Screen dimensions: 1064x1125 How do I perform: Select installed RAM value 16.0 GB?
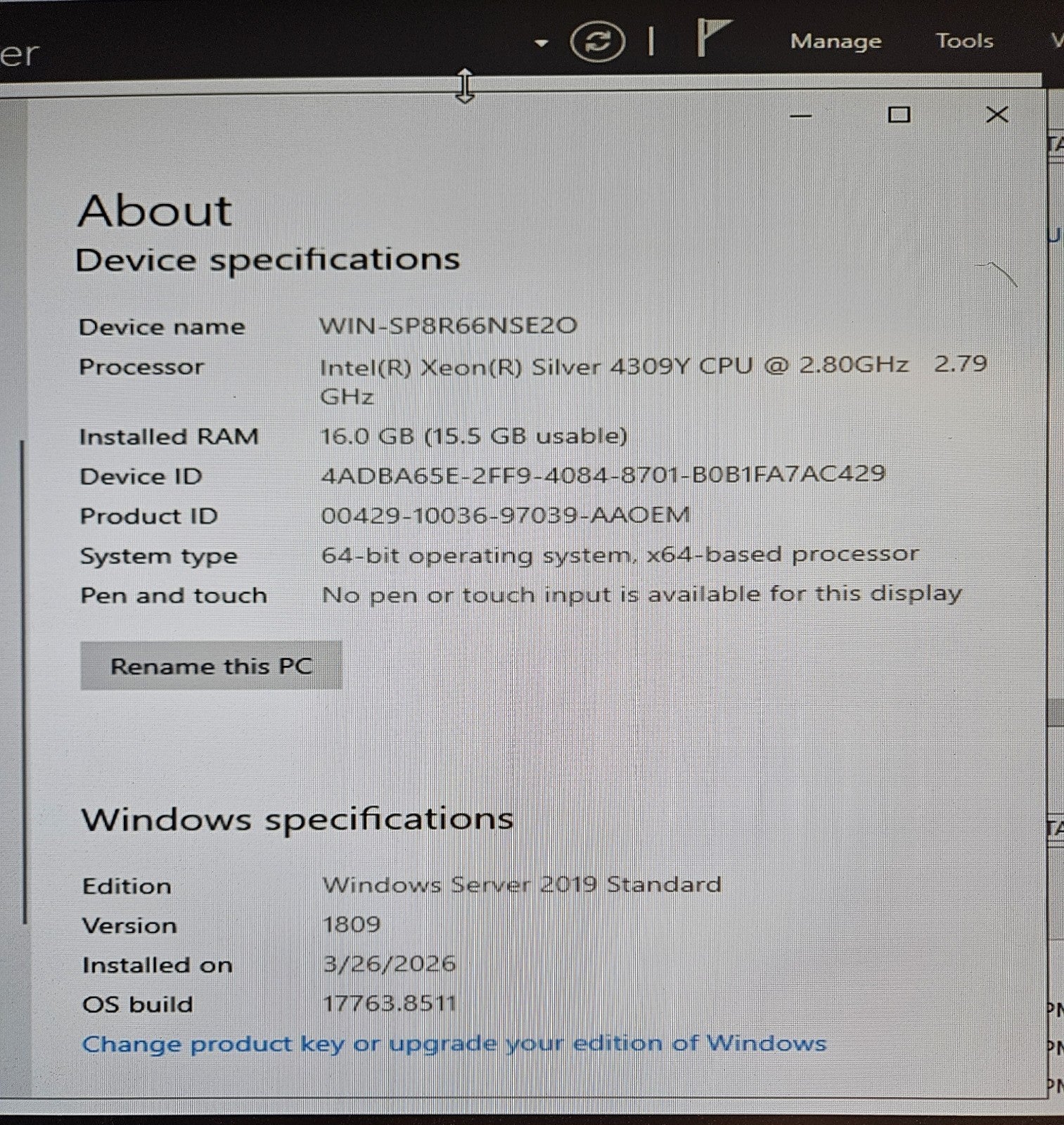coord(474,436)
